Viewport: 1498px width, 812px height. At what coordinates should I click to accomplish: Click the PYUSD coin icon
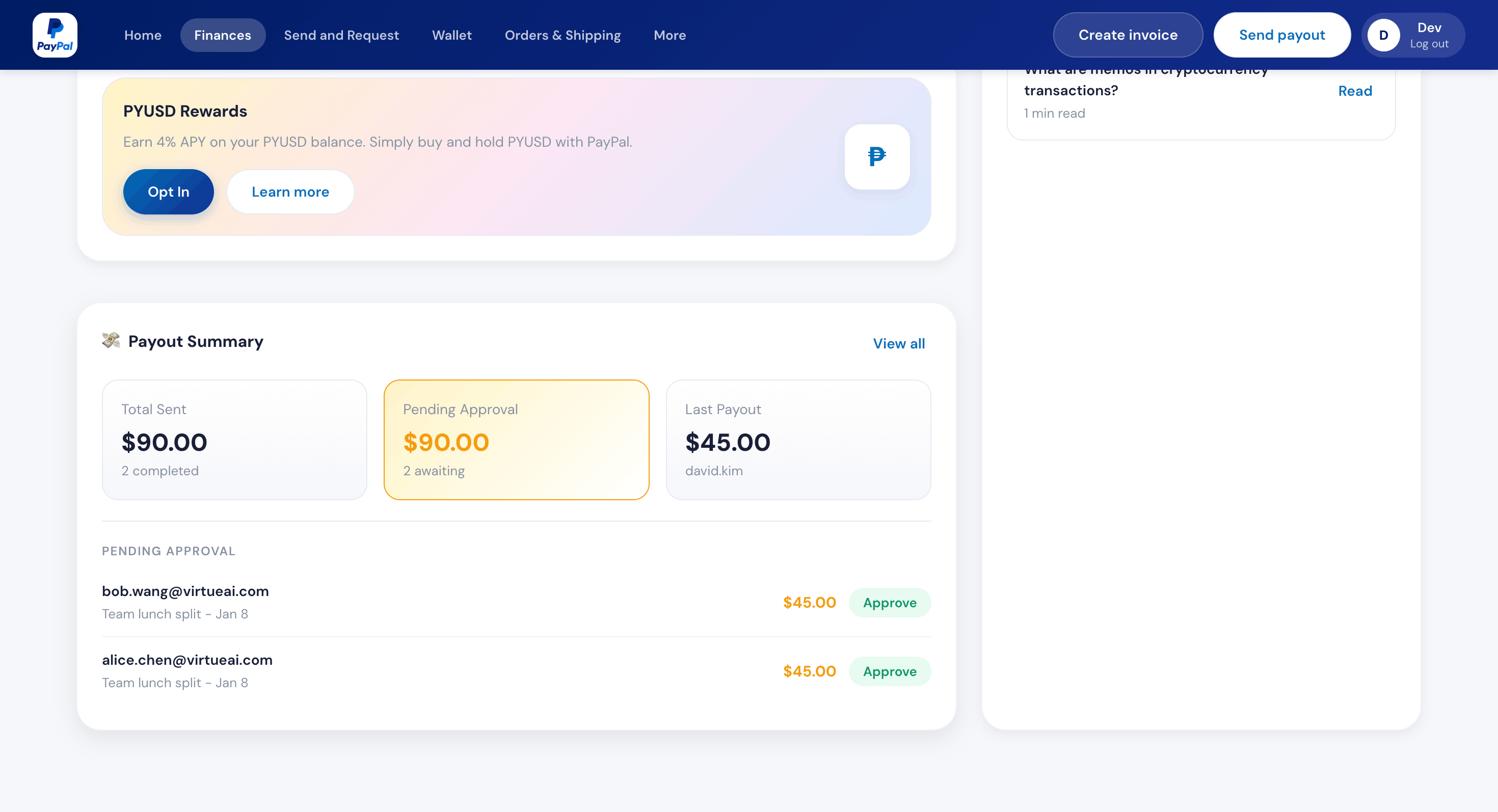pyautogui.click(x=877, y=156)
